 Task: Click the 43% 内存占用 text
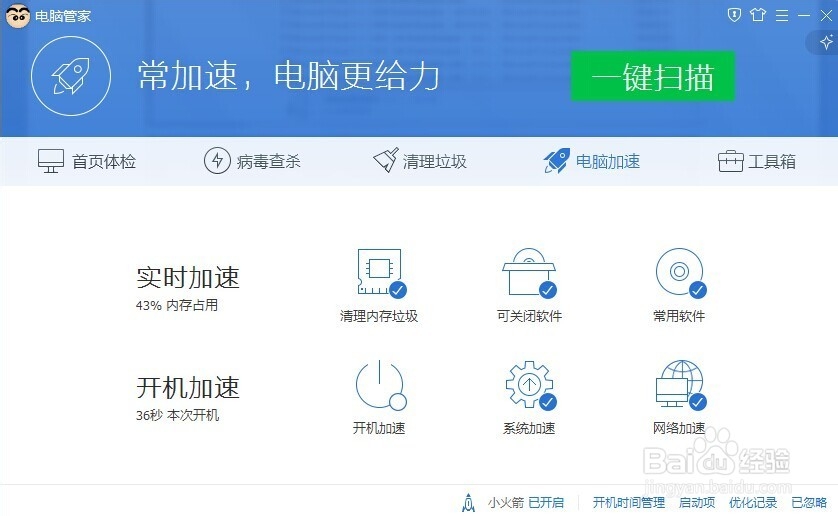[177, 305]
